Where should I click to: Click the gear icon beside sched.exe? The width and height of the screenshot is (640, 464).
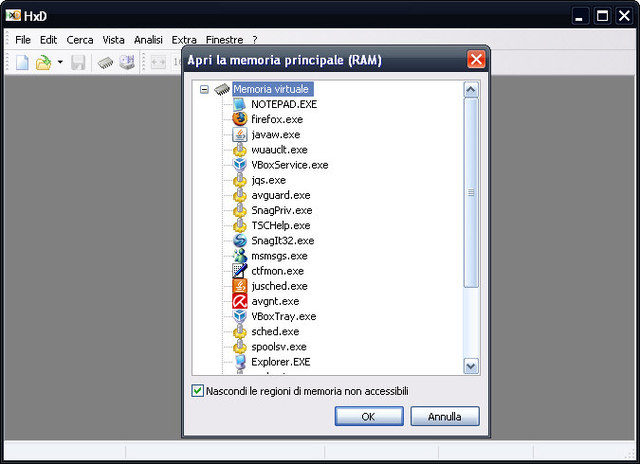click(x=240, y=331)
